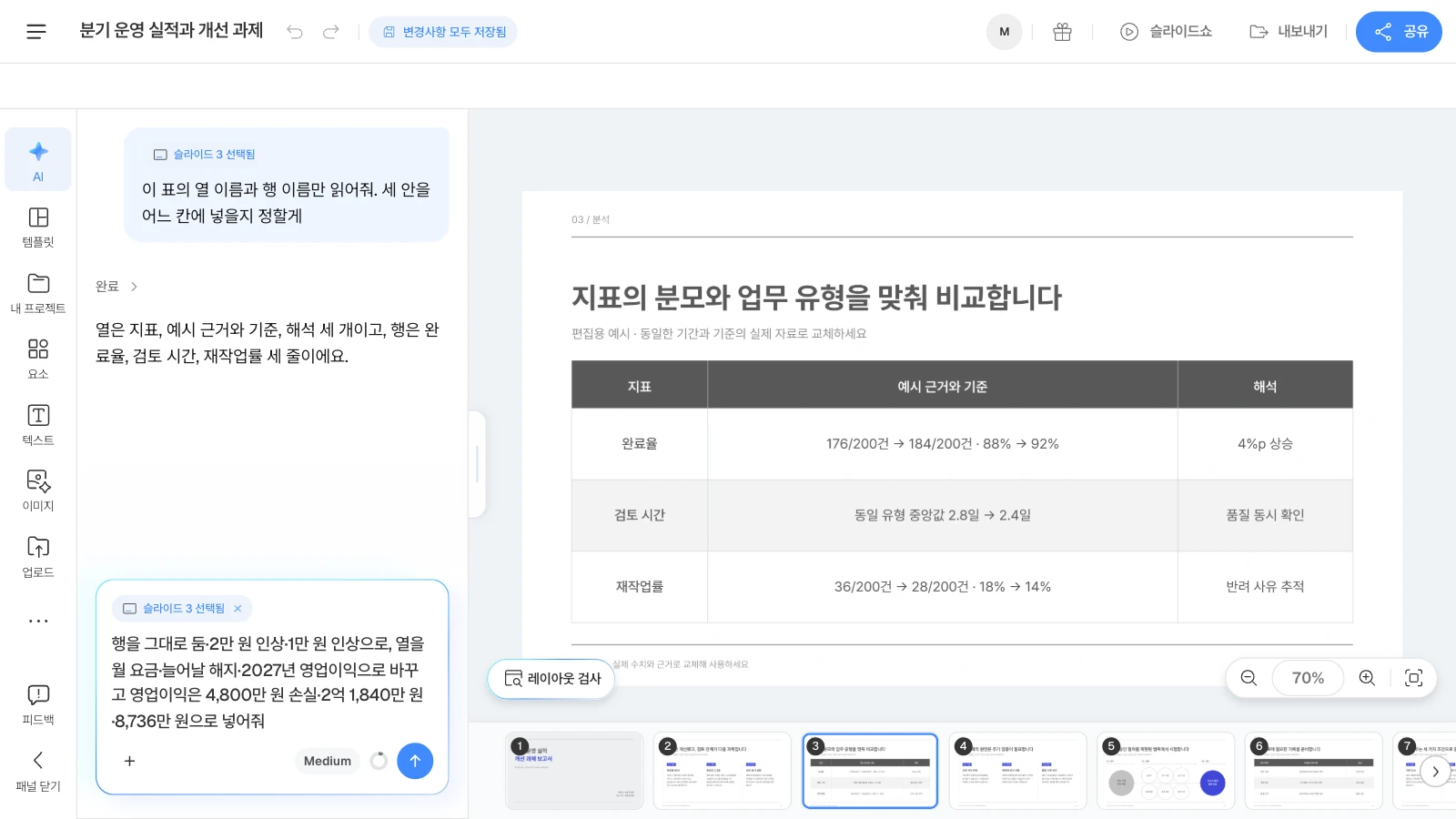Undo the last change
Image resolution: width=1456 pixels, height=819 pixels.
pyautogui.click(x=295, y=32)
